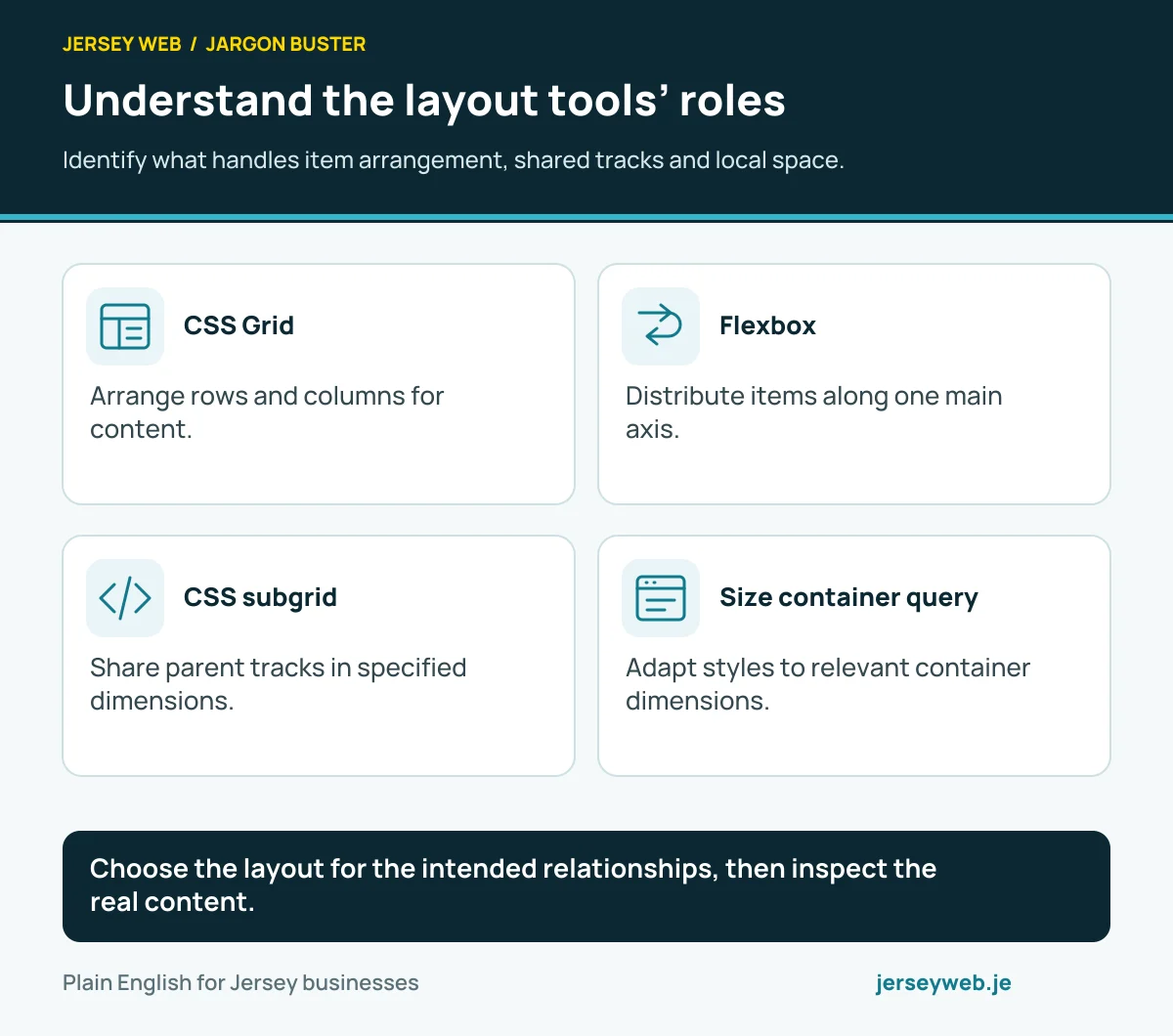Screen dimensions: 1173x1036
Task: Click 'Share parent tracks in specified dimensions.' text
Action: pos(278,684)
